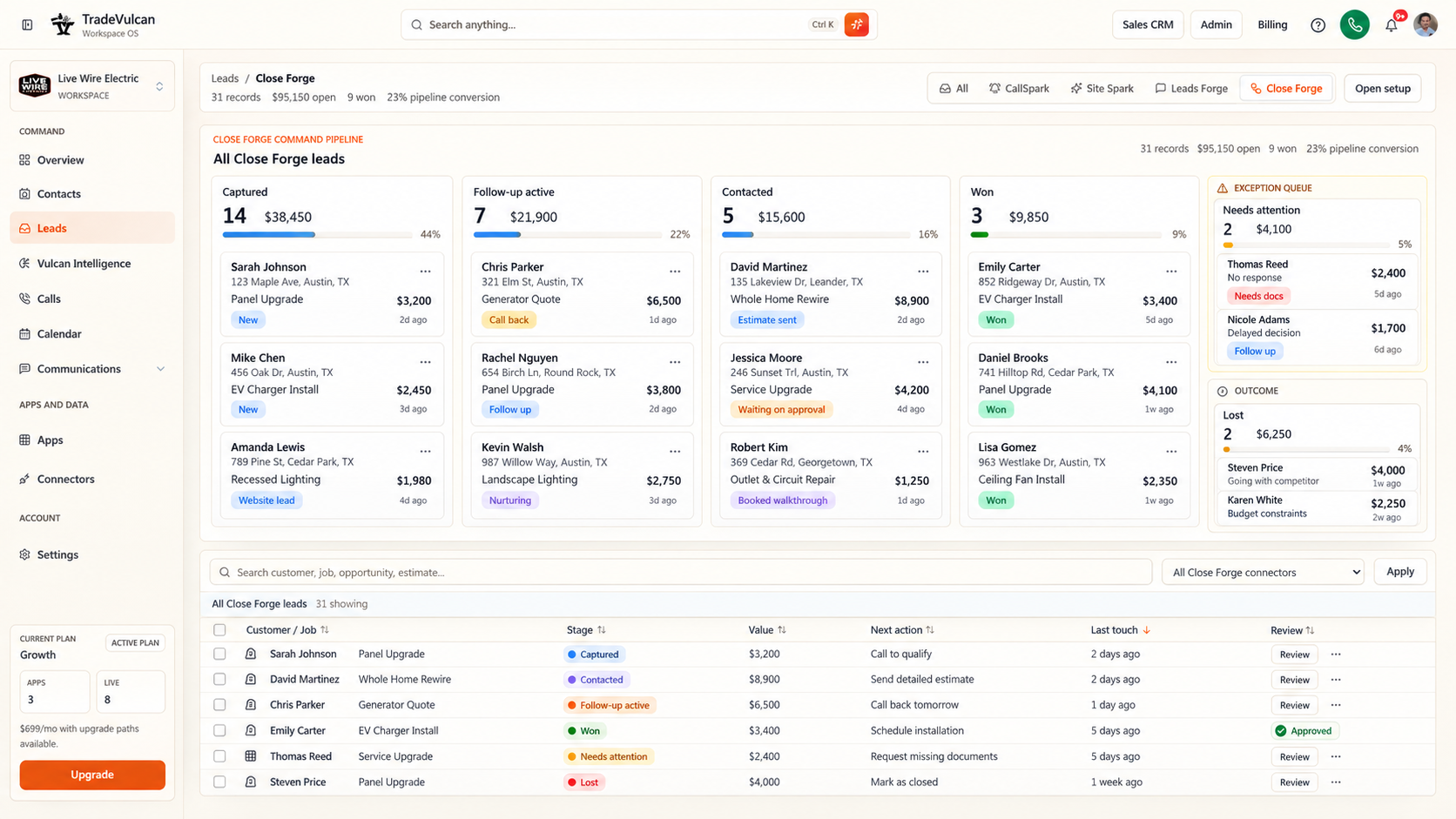Click the green phone dialer icon
Viewport: 1456px width, 819px height.
click(1355, 24)
